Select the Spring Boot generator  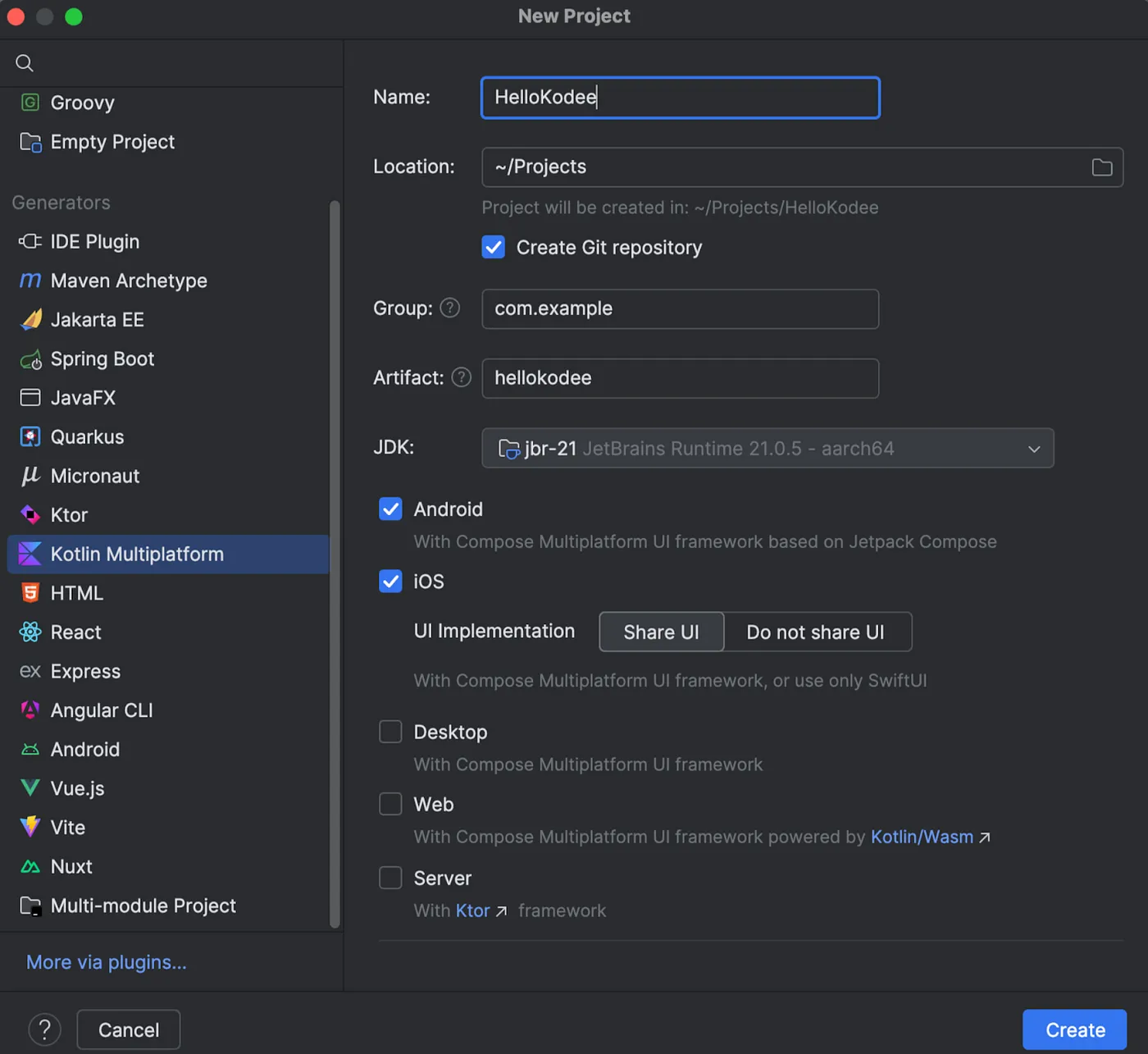[102, 359]
